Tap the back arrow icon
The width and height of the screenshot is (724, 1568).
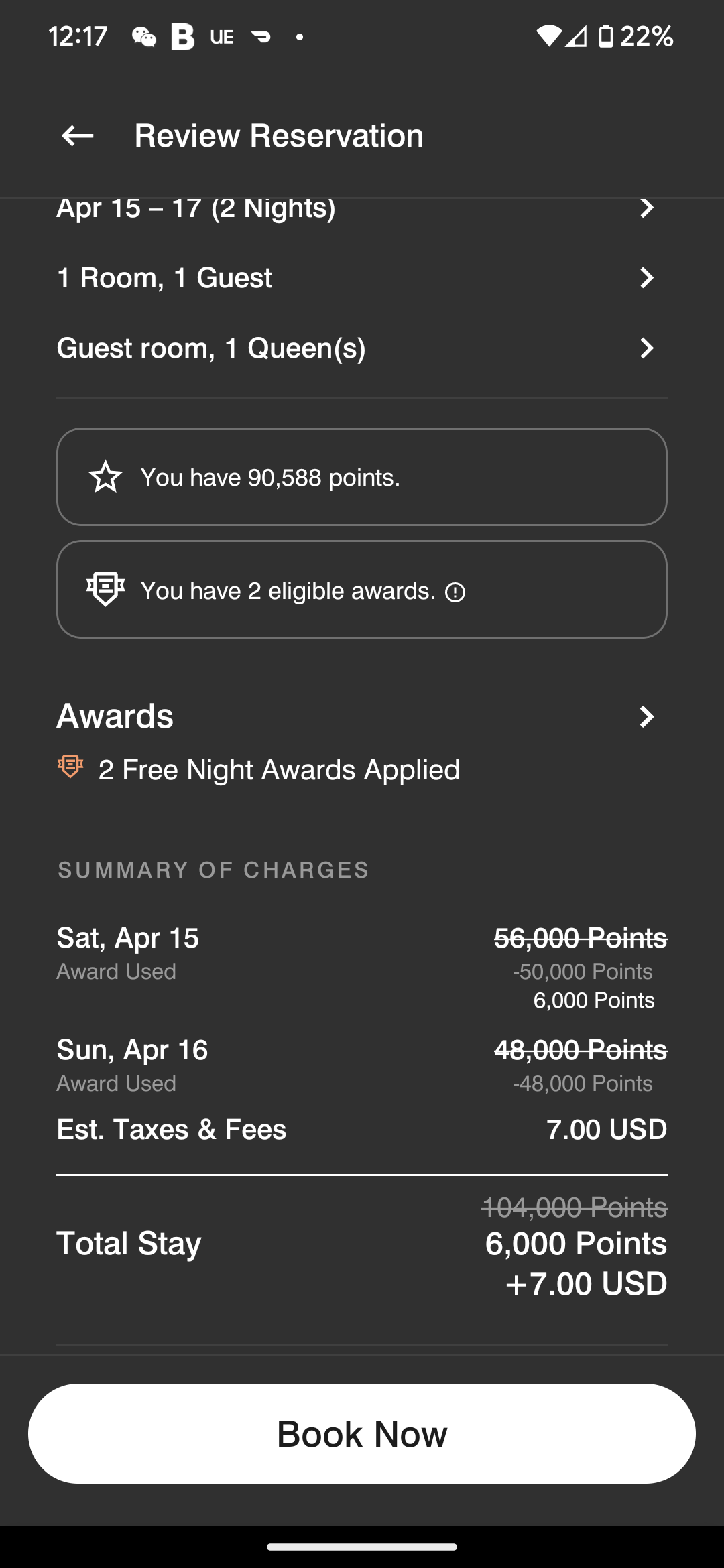(77, 136)
